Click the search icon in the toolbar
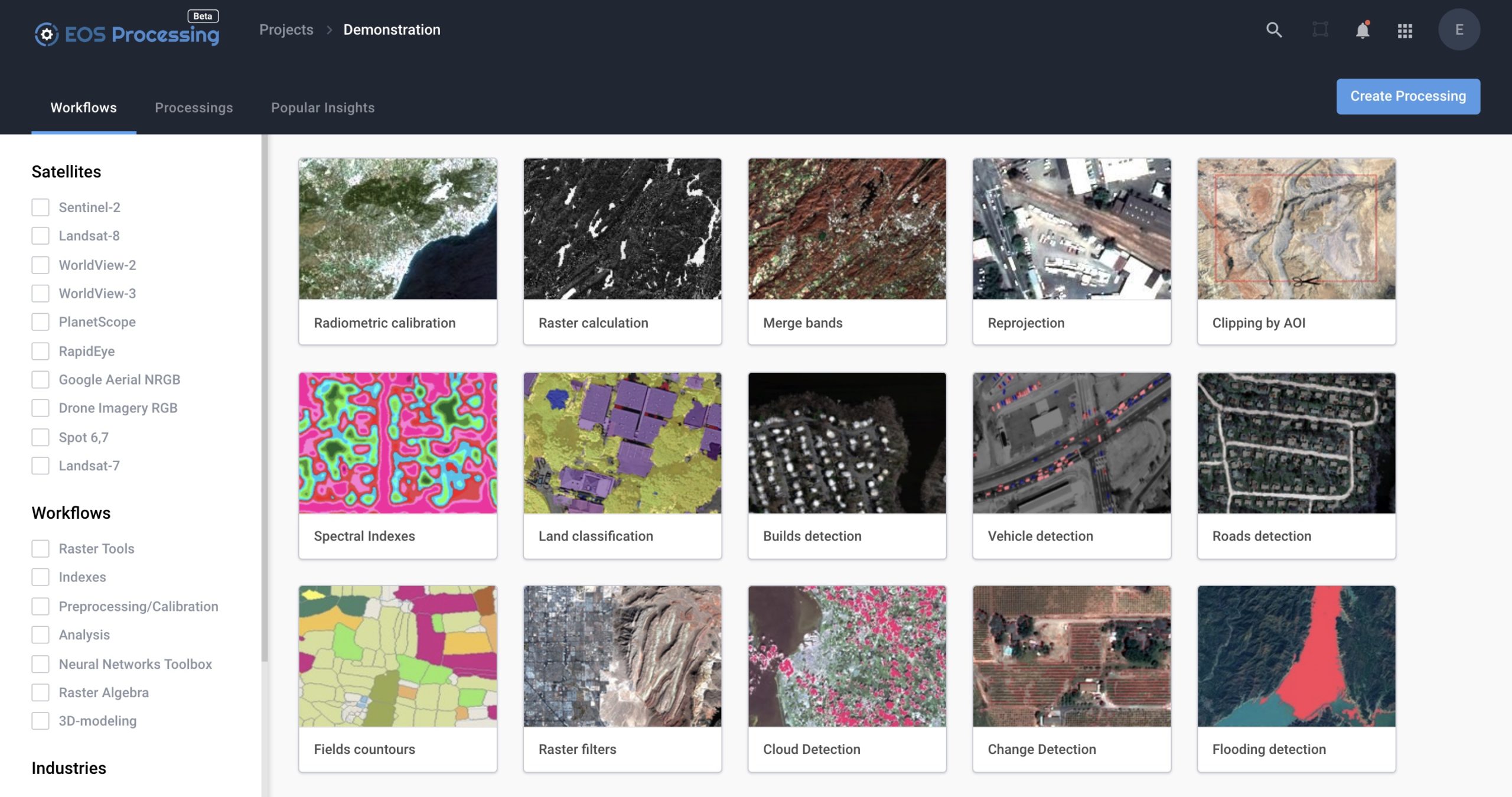Screen dimensions: 1512x797 click(x=1273, y=29)
